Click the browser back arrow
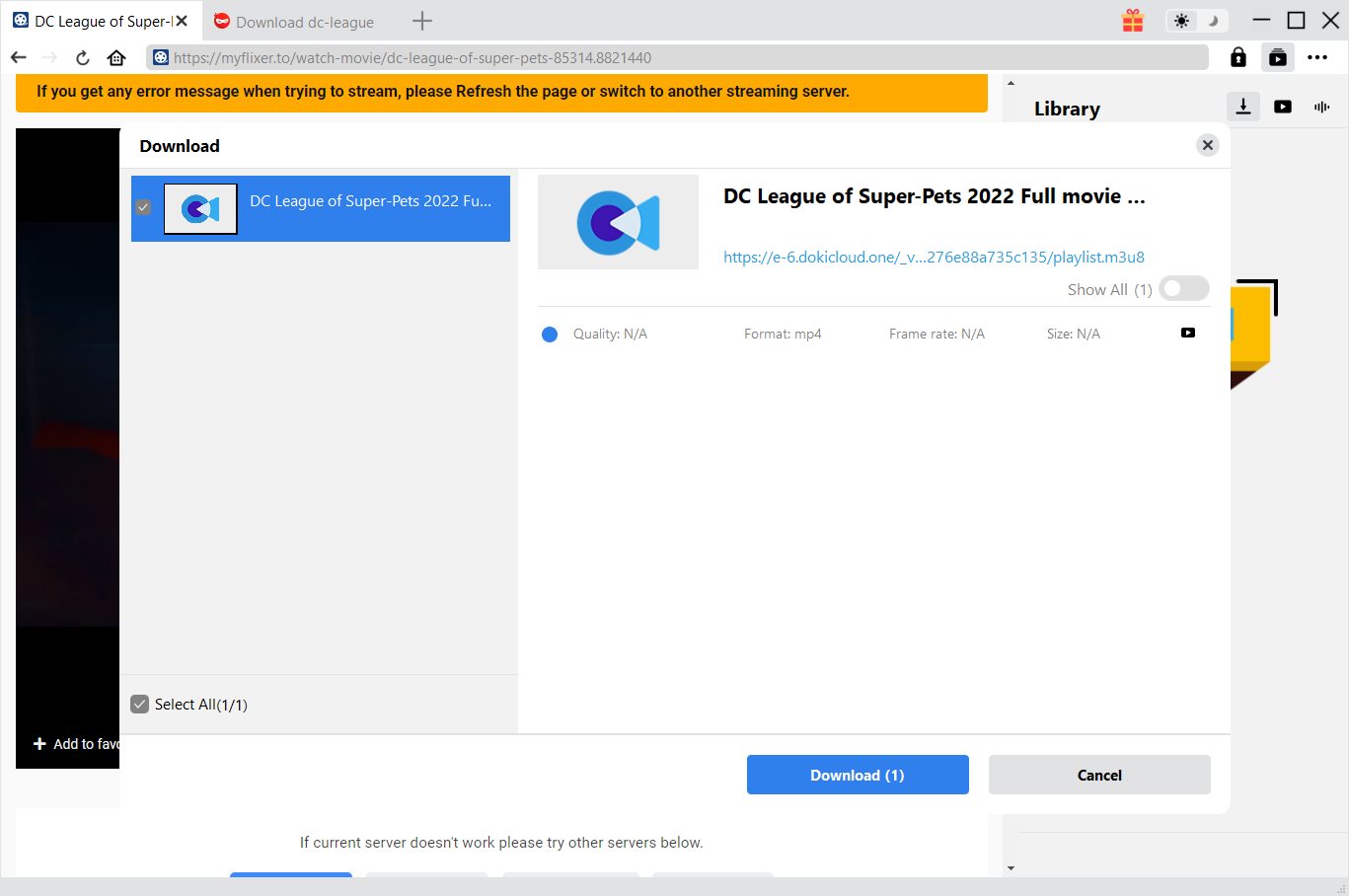 [19, 57]
